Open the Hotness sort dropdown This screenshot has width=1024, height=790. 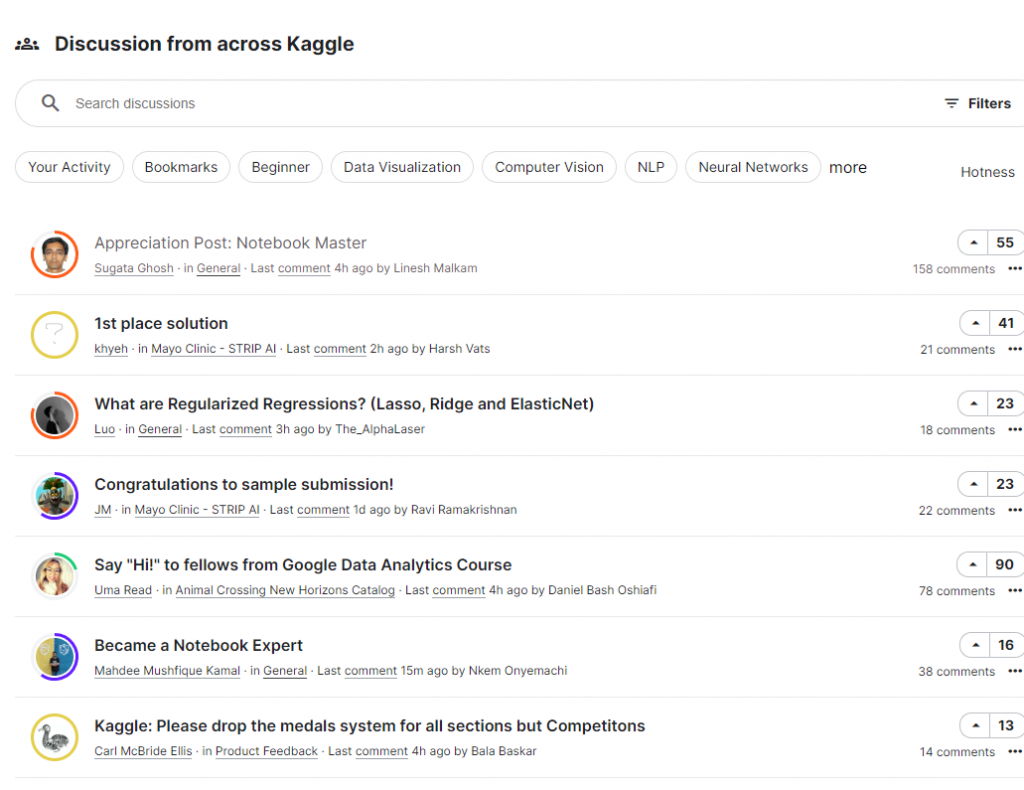click(987, 172)
